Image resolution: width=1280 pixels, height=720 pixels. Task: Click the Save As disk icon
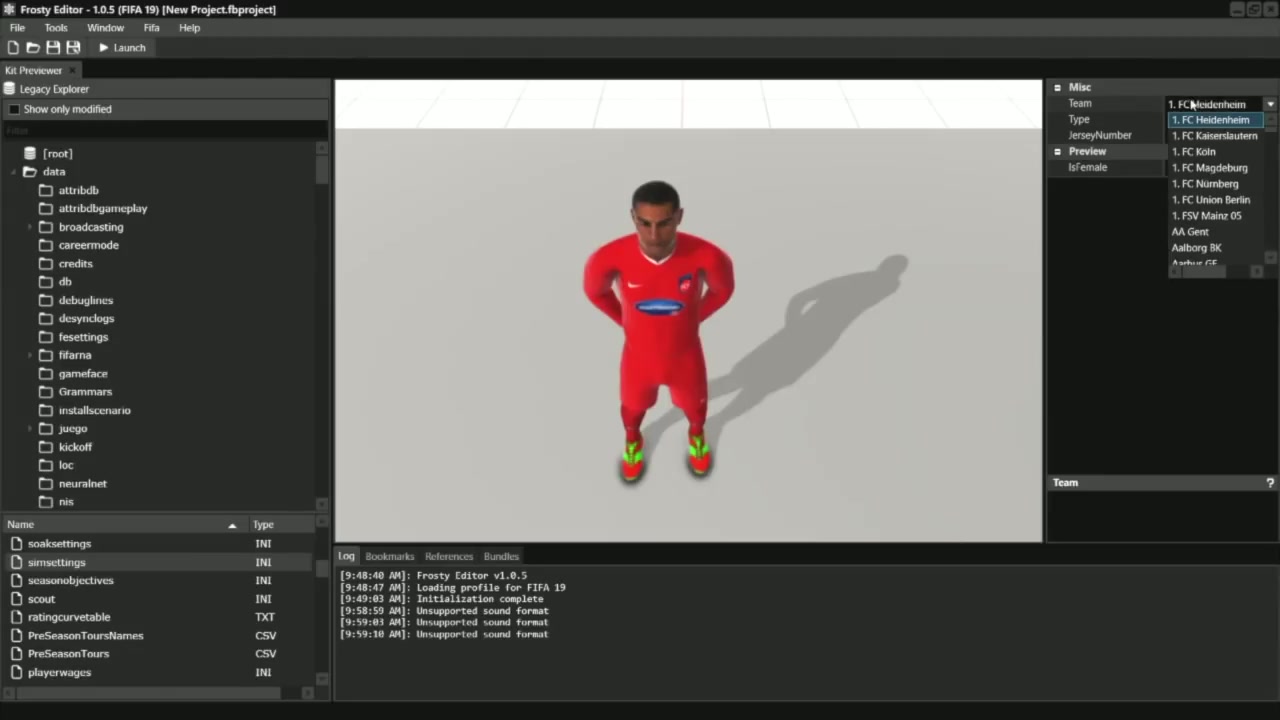click(73, 48)
